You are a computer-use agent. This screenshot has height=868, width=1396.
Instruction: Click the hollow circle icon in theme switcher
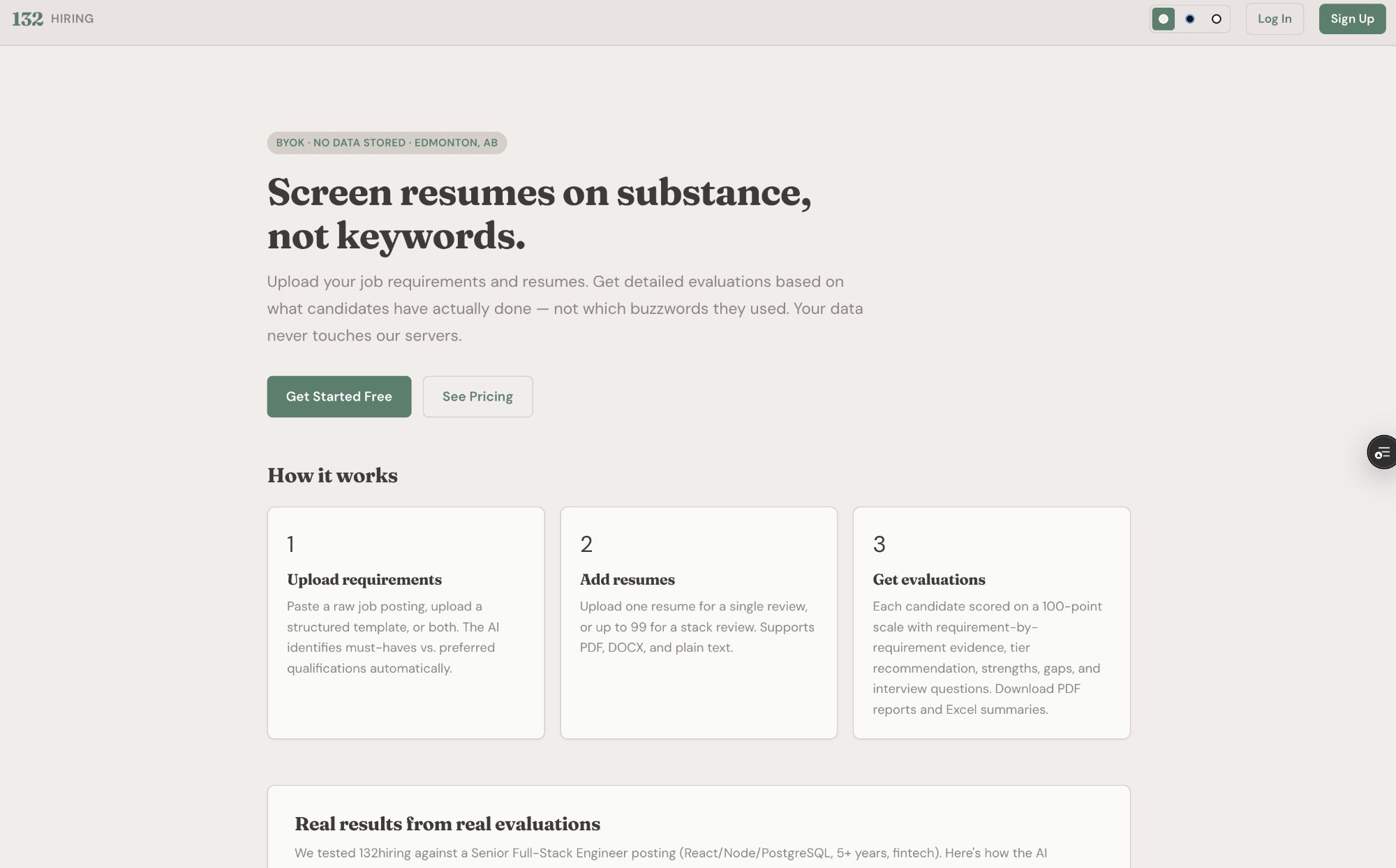click(1216, 19)
